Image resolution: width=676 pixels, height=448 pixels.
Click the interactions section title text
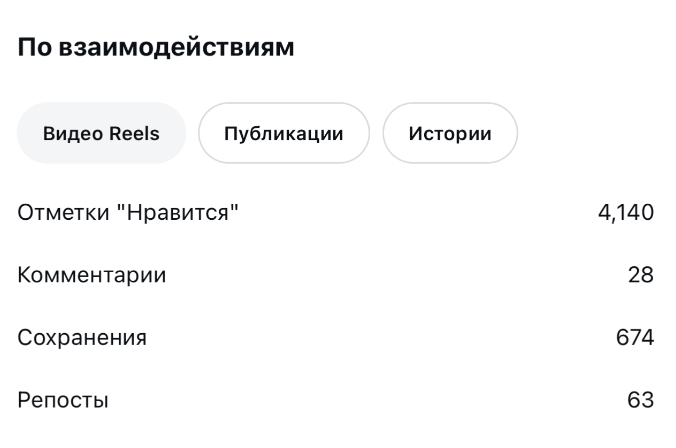tap(156, 47)
